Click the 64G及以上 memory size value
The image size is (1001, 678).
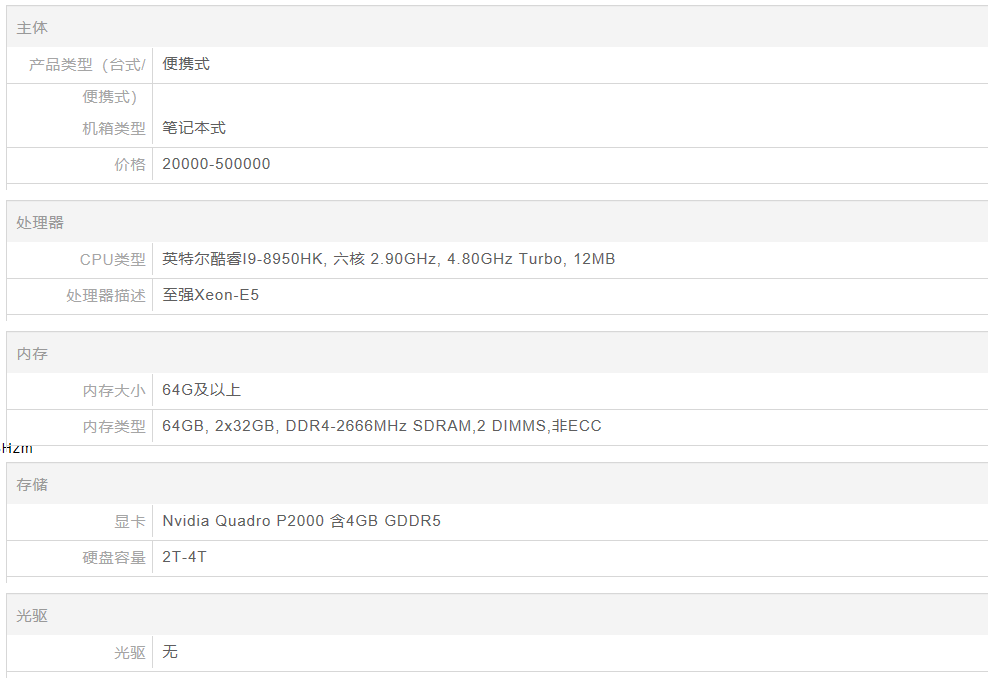[x=201, y=390]
